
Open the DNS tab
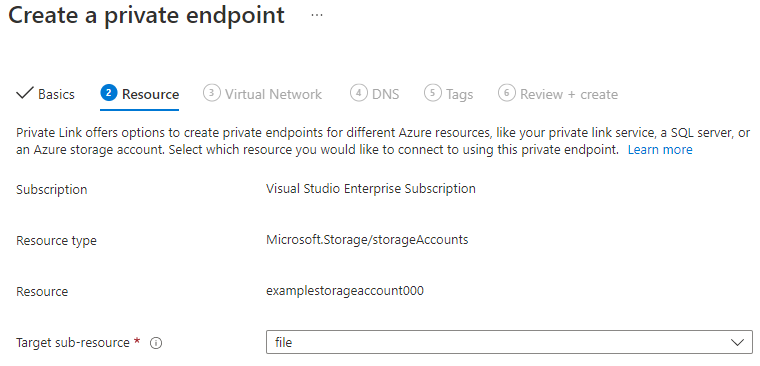pos(375,94)
